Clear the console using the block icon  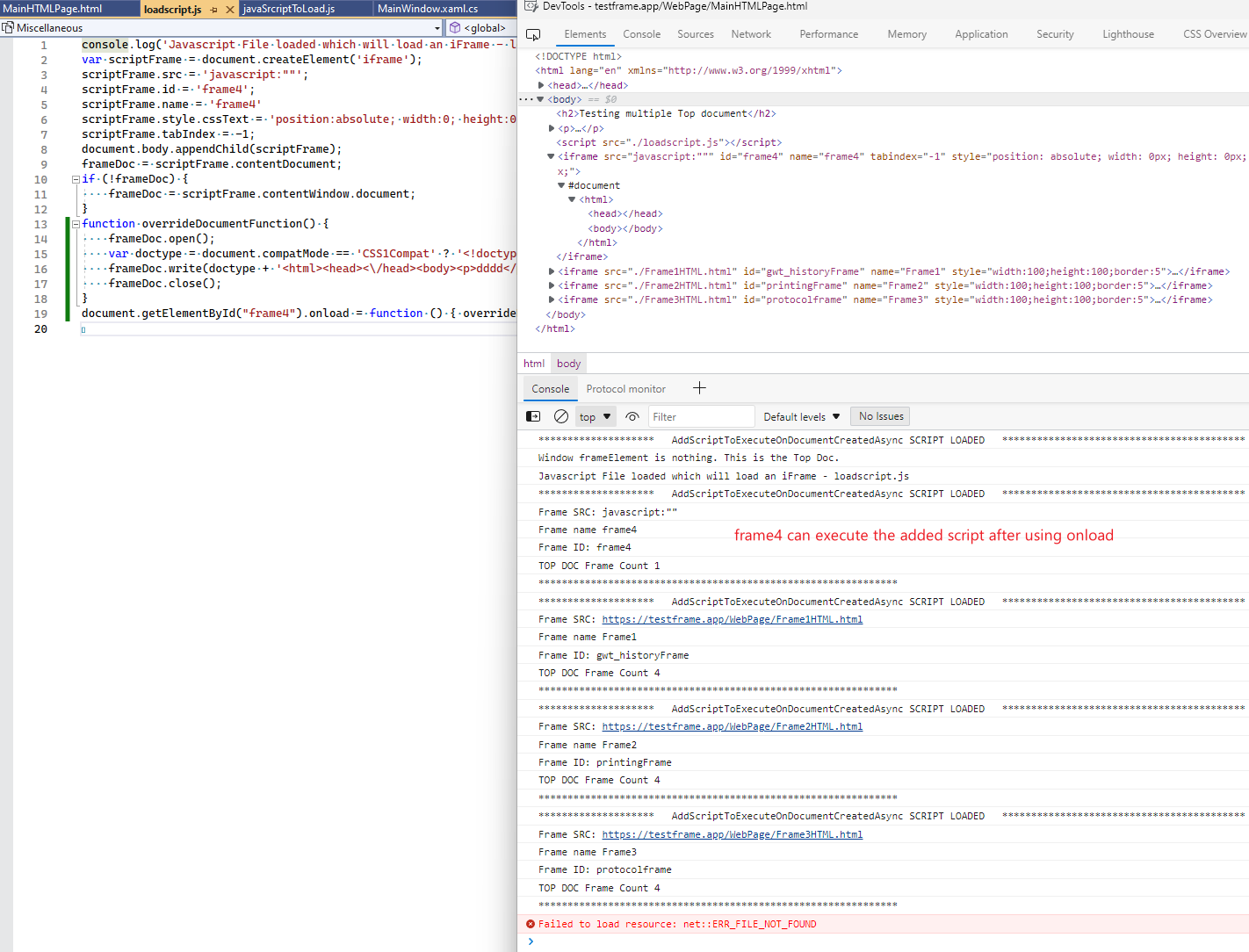click(x=561, y=416)
